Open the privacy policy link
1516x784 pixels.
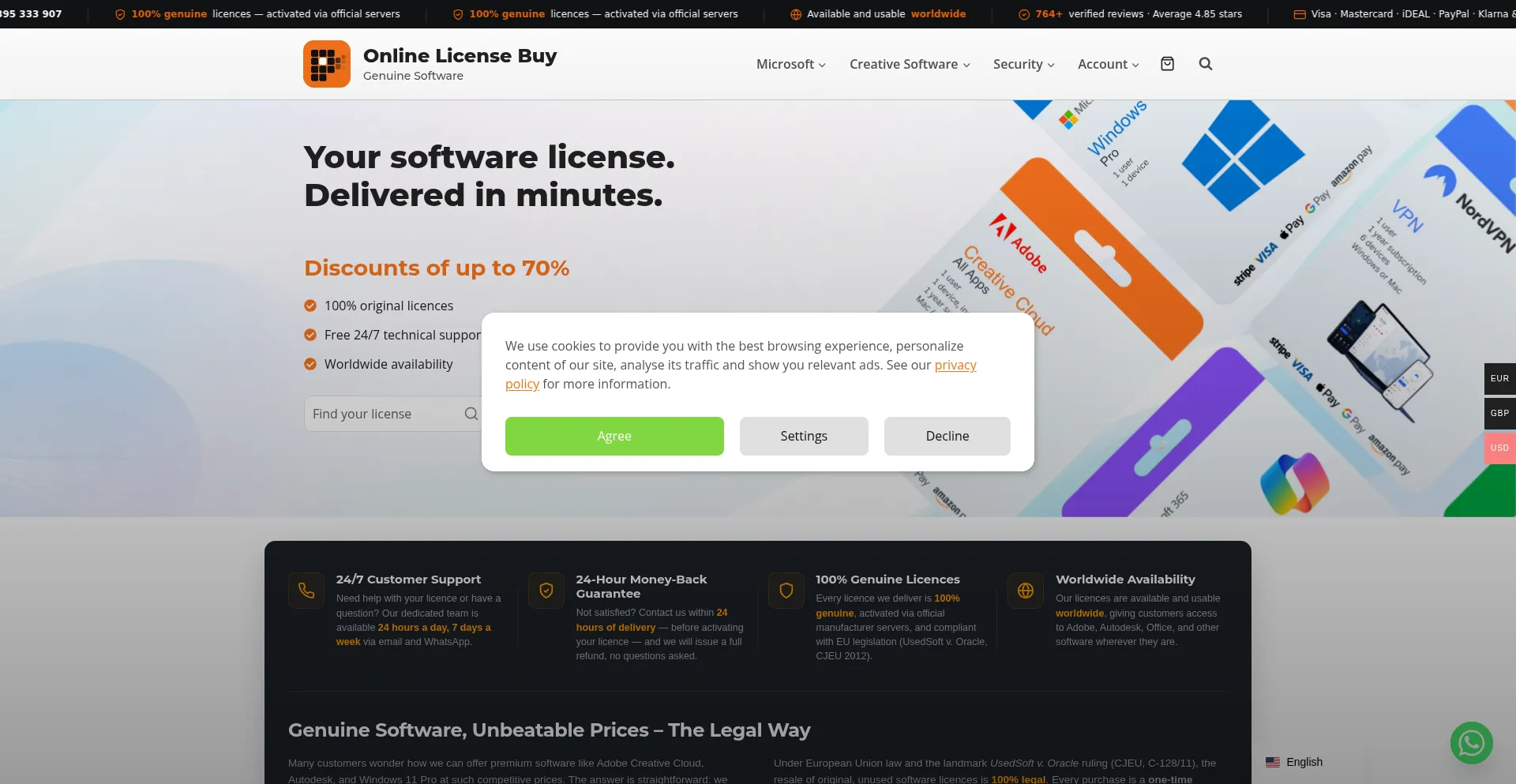click(x=955, y=366)
